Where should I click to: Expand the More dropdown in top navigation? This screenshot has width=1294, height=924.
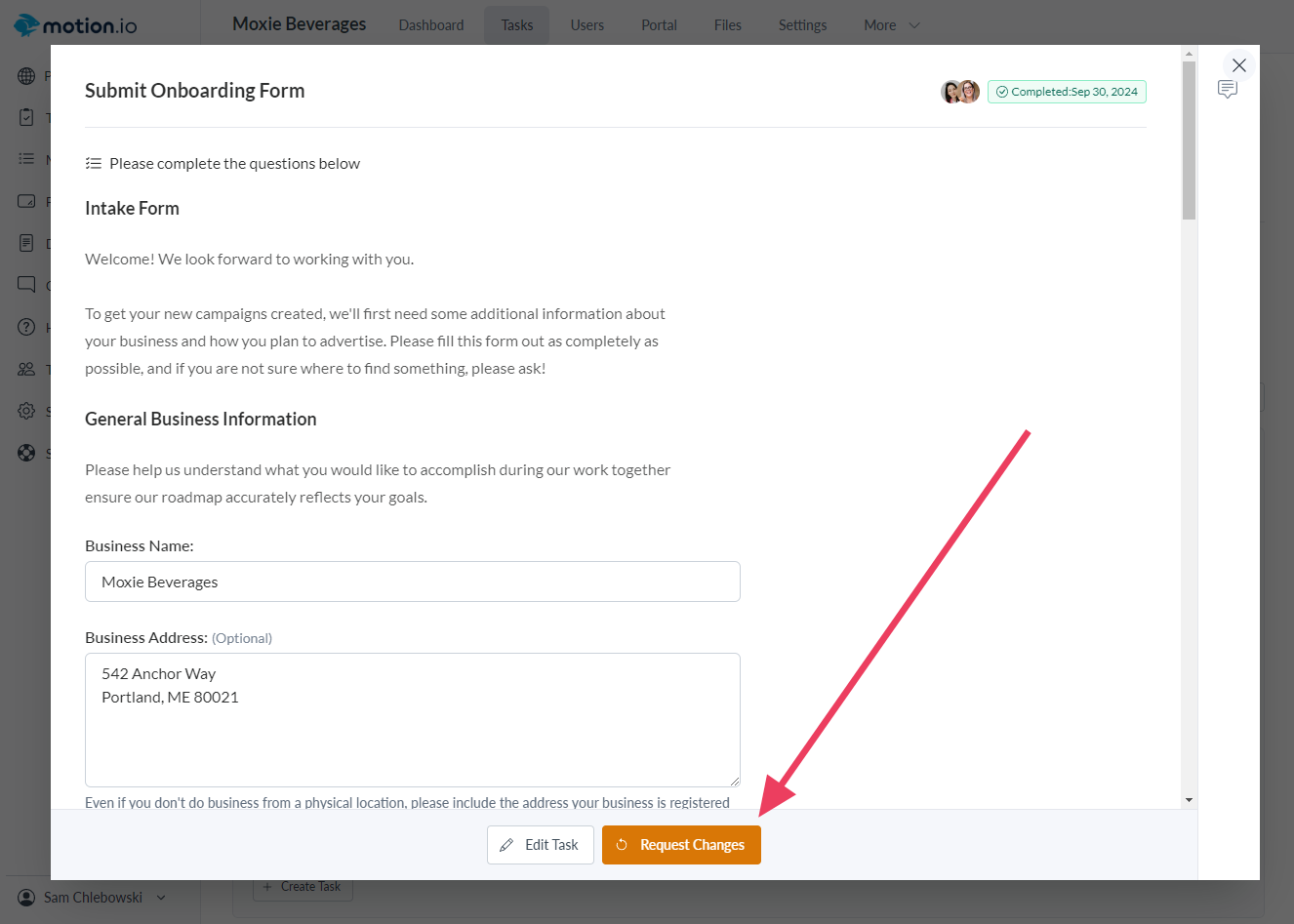click(x=891, y=25)
